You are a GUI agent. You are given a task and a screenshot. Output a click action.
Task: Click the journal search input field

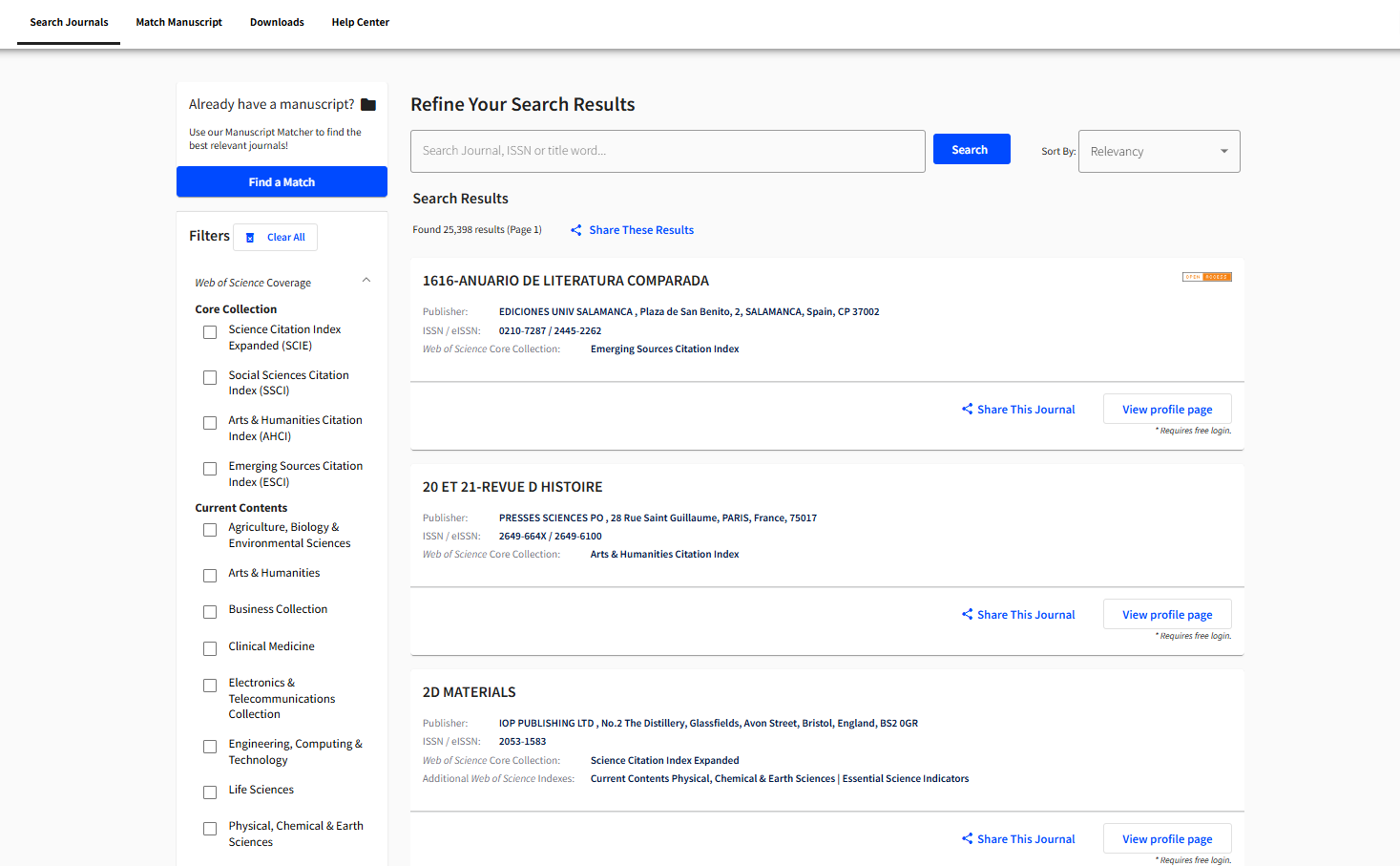[667, 151]
